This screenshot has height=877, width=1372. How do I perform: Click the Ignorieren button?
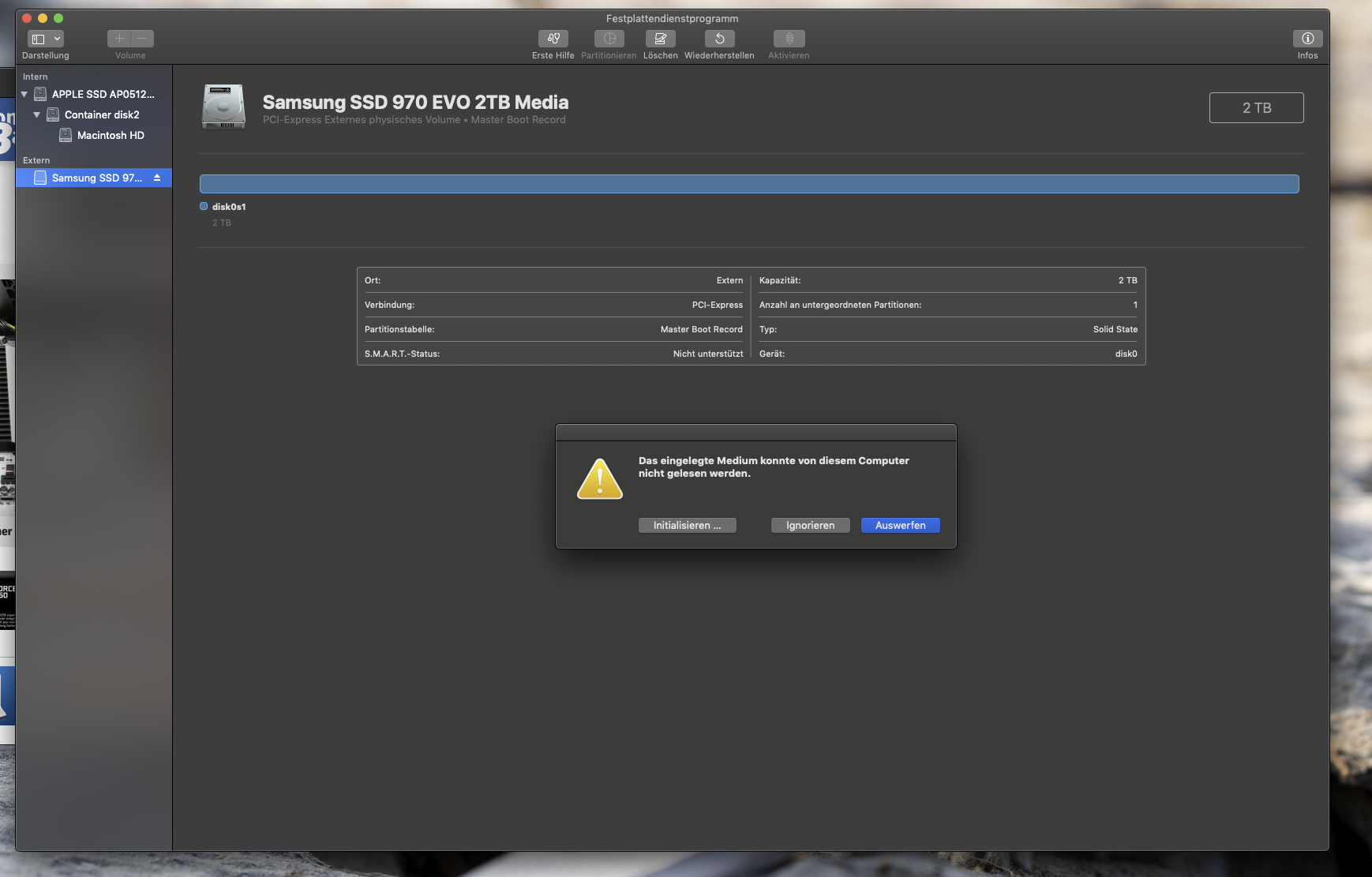point(810,525)
